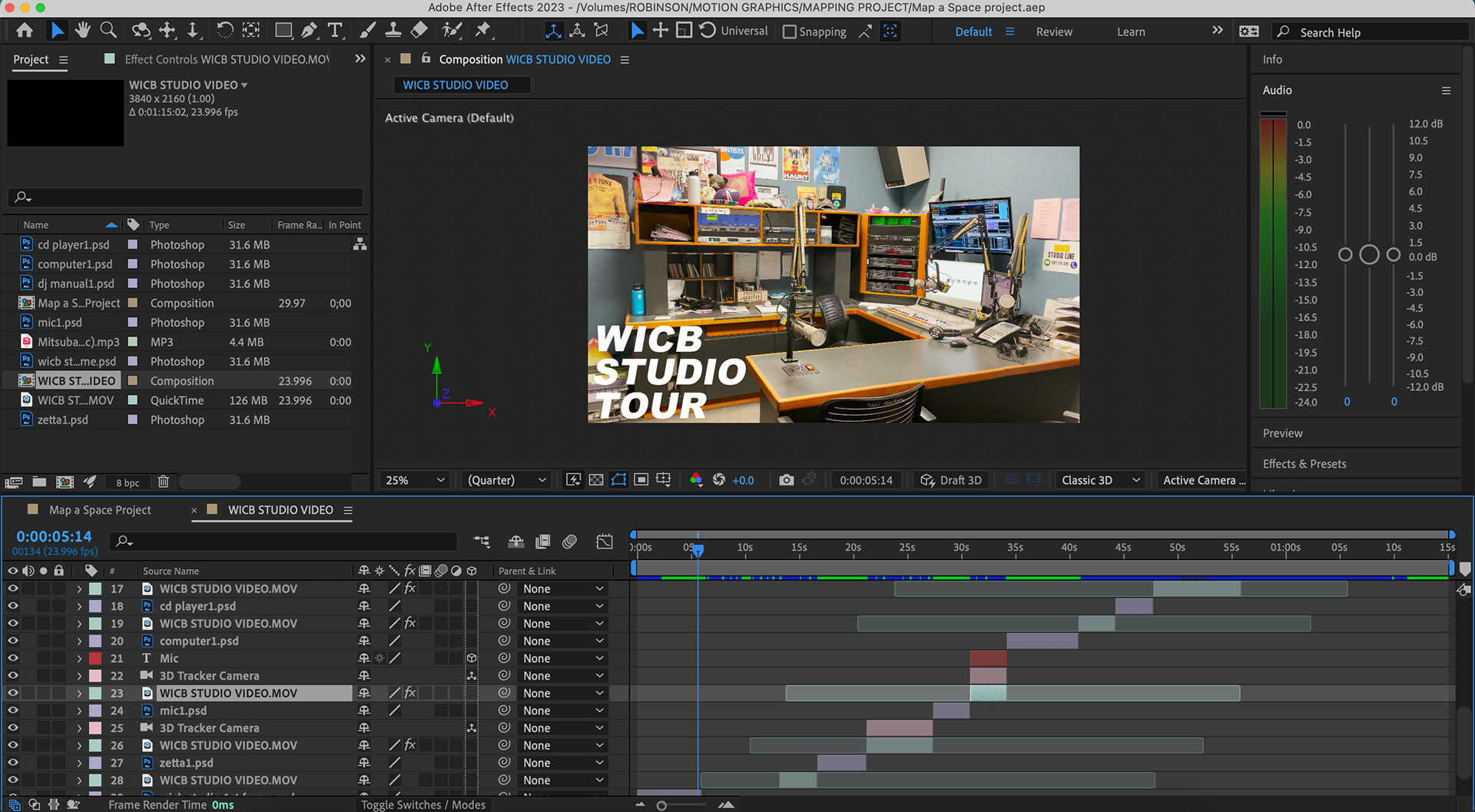
Task: Open the Preview panel
Action: pyautogui.click(x=1282, y=433)
